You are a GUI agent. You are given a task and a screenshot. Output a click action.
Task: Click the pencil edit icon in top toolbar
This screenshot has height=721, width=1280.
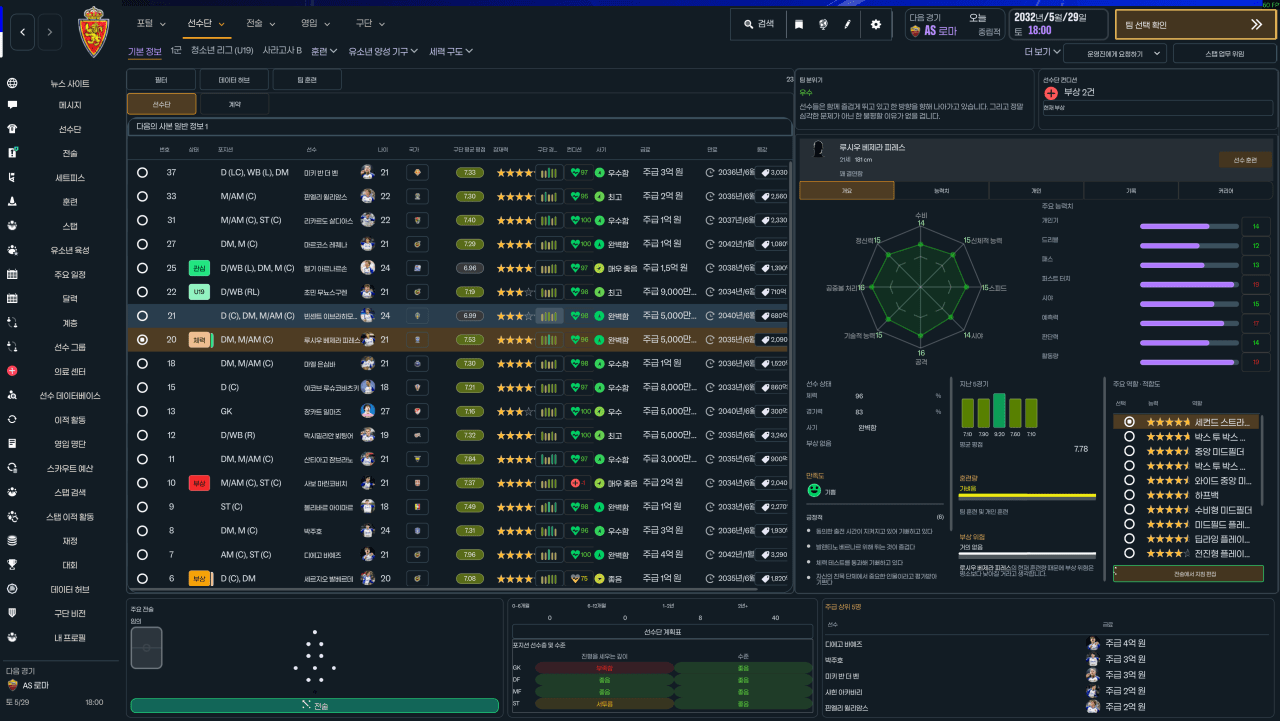pyautogui.click(x=848, y=24)
